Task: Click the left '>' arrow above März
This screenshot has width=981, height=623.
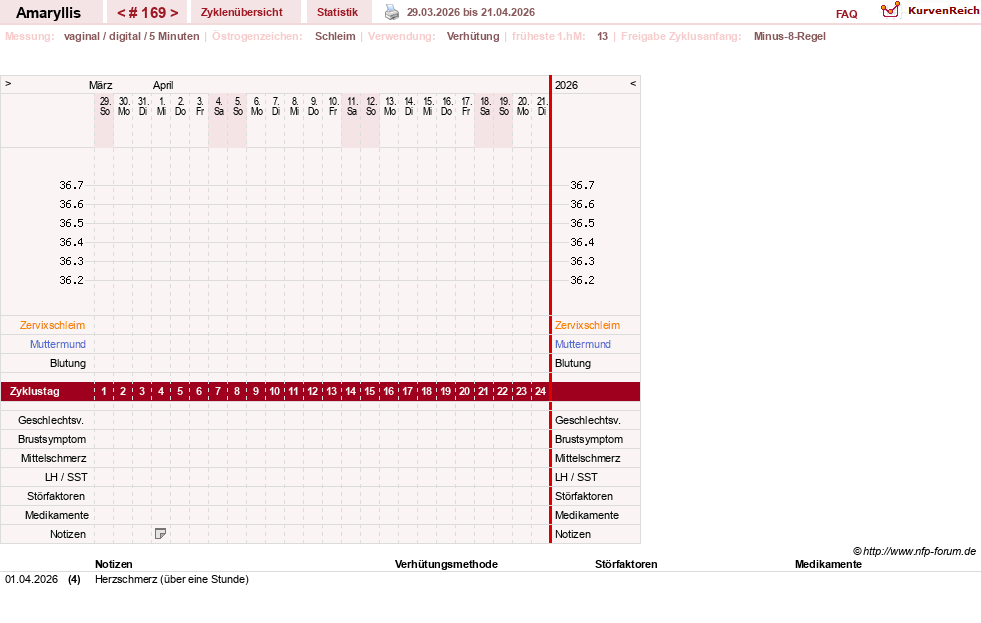Action: click(x=8, y=83)
